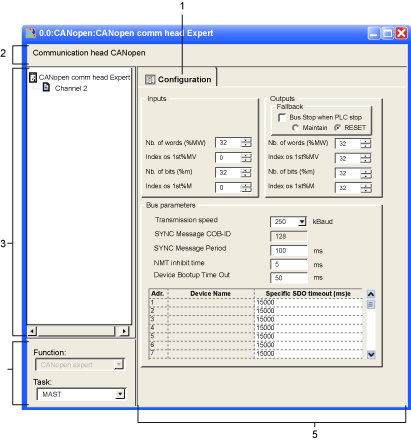
Task: Click the NMT inhibit time field
Action: click(x=289, y=264)
